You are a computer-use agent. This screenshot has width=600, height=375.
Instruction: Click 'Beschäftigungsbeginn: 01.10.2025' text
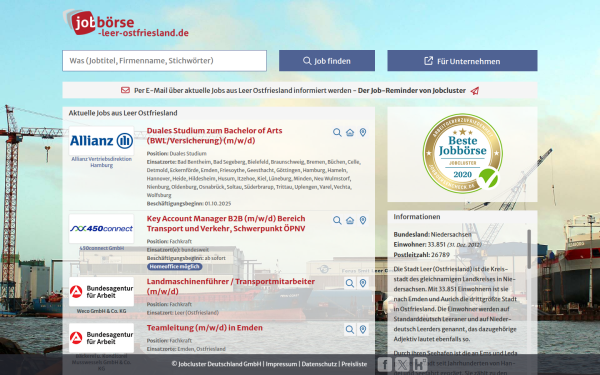189,204
